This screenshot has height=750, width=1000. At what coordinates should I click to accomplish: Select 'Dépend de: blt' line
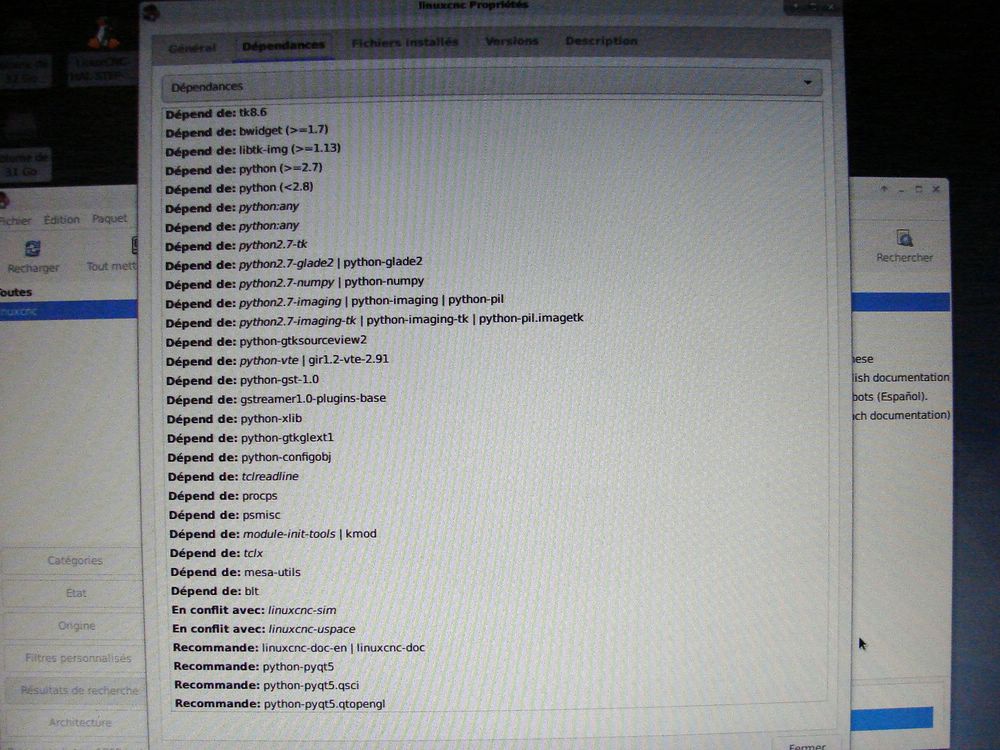click(215, 591)
